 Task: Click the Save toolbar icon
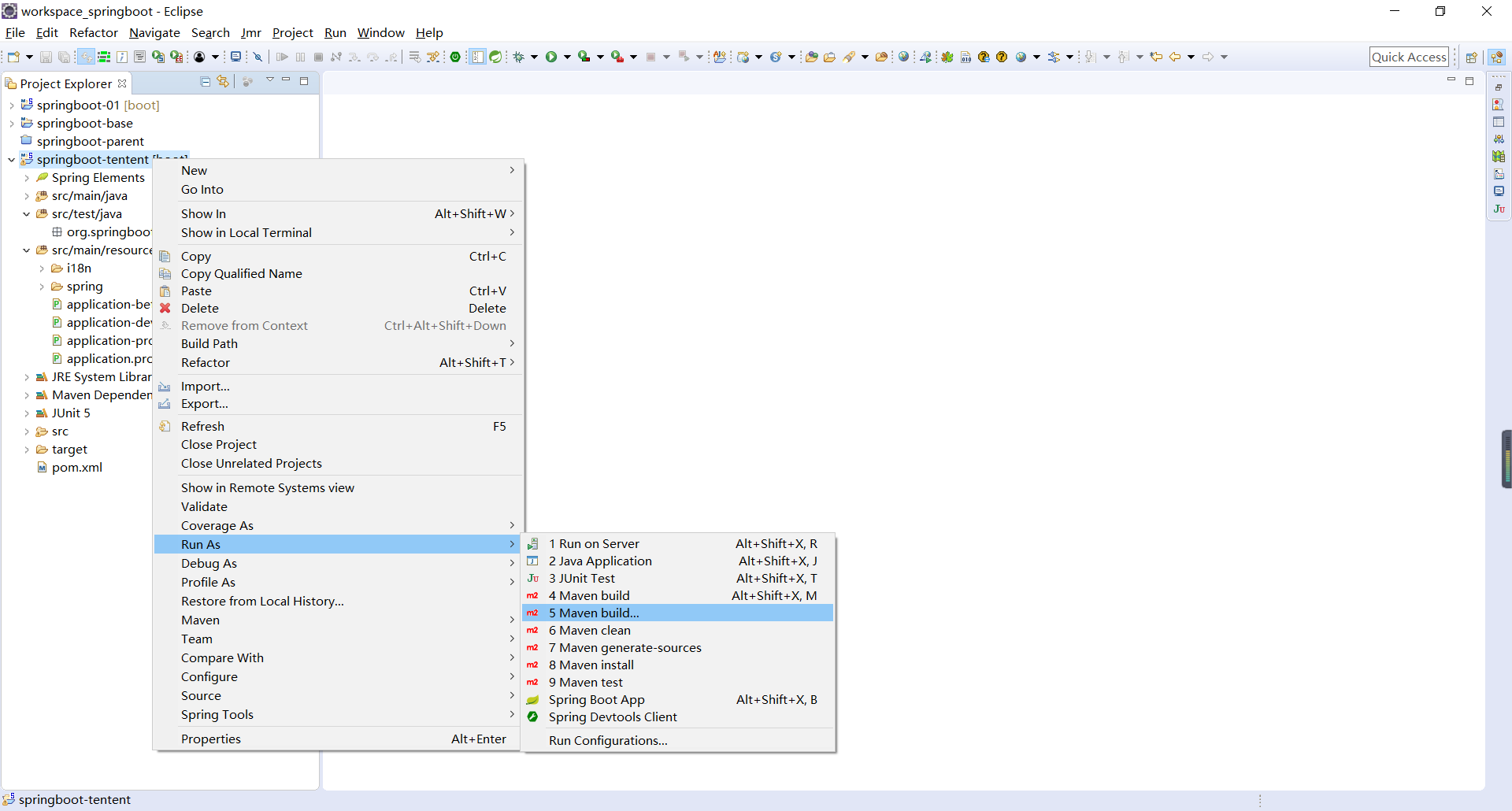point(46,57)
